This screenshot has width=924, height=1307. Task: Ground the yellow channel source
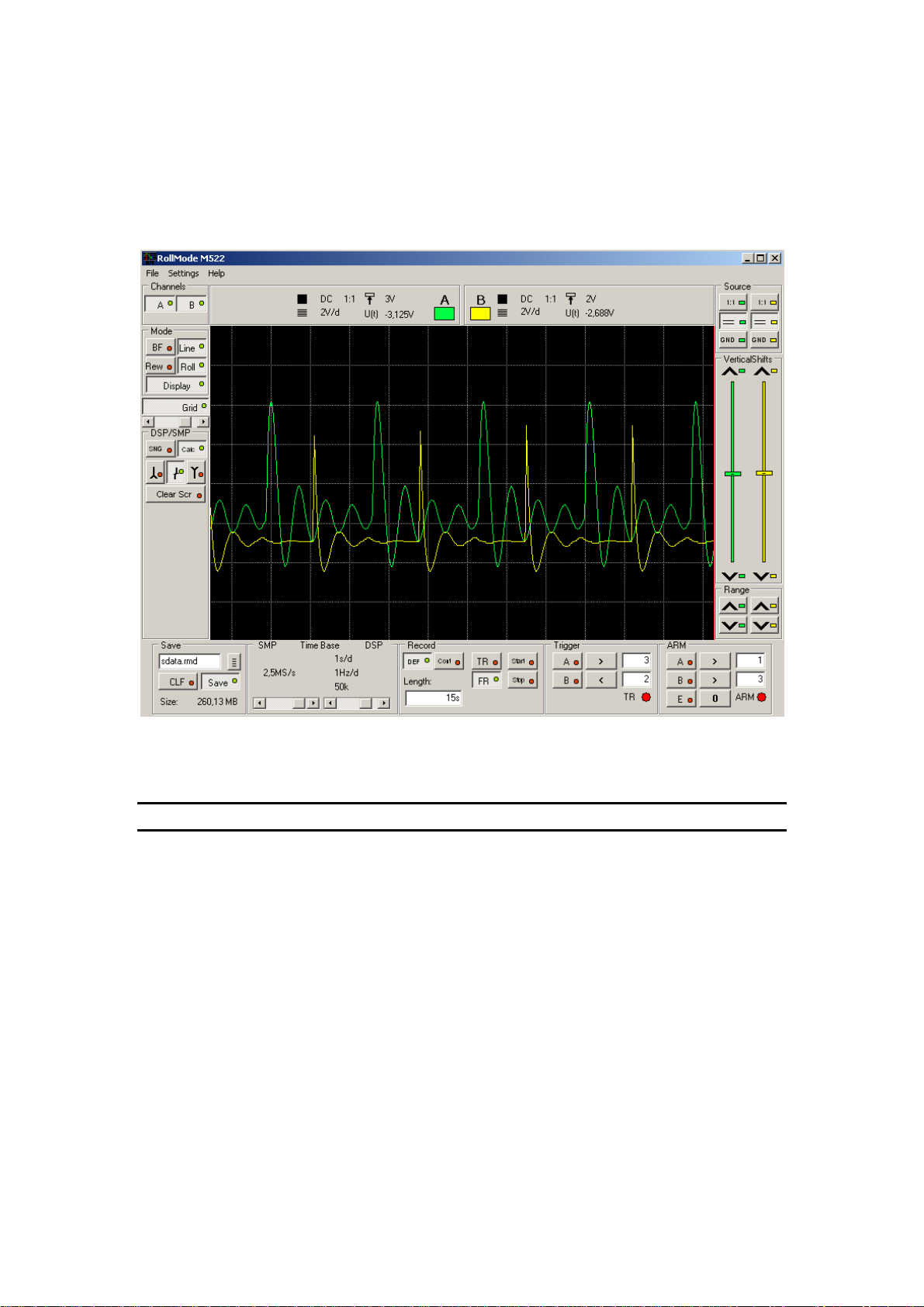[x=765, y=340]
